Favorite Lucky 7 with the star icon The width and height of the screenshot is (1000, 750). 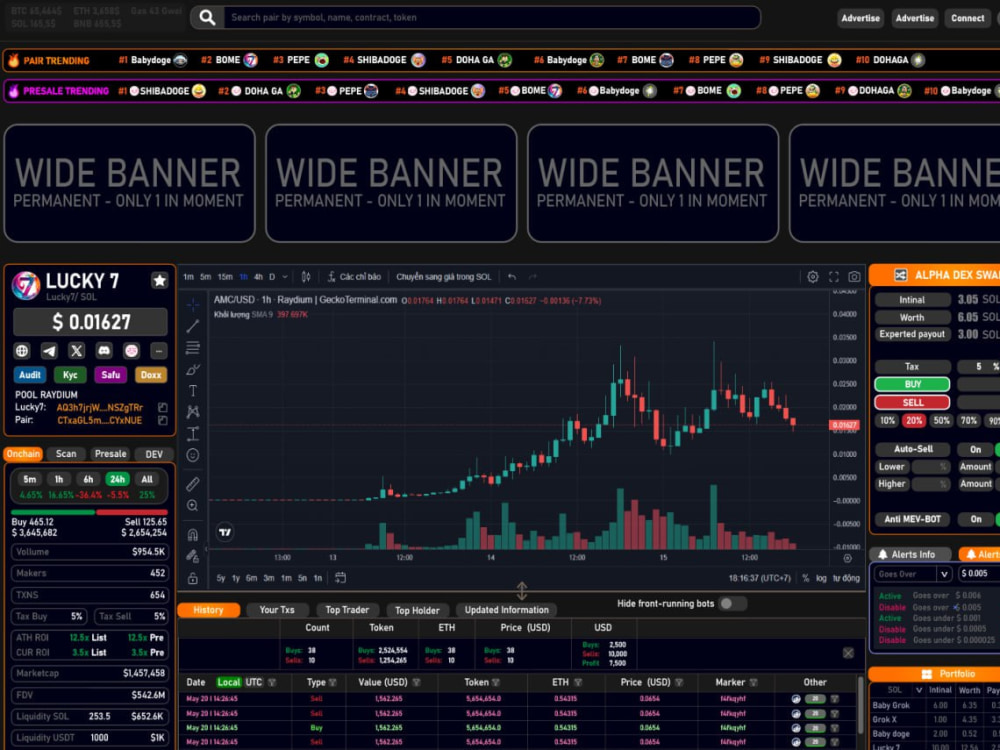pos(159,280)
